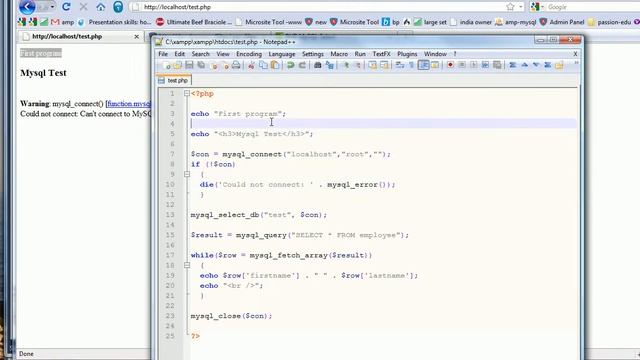
Task: Click the Print icon in Notepad++ toolbar
Action: [236, 65]
